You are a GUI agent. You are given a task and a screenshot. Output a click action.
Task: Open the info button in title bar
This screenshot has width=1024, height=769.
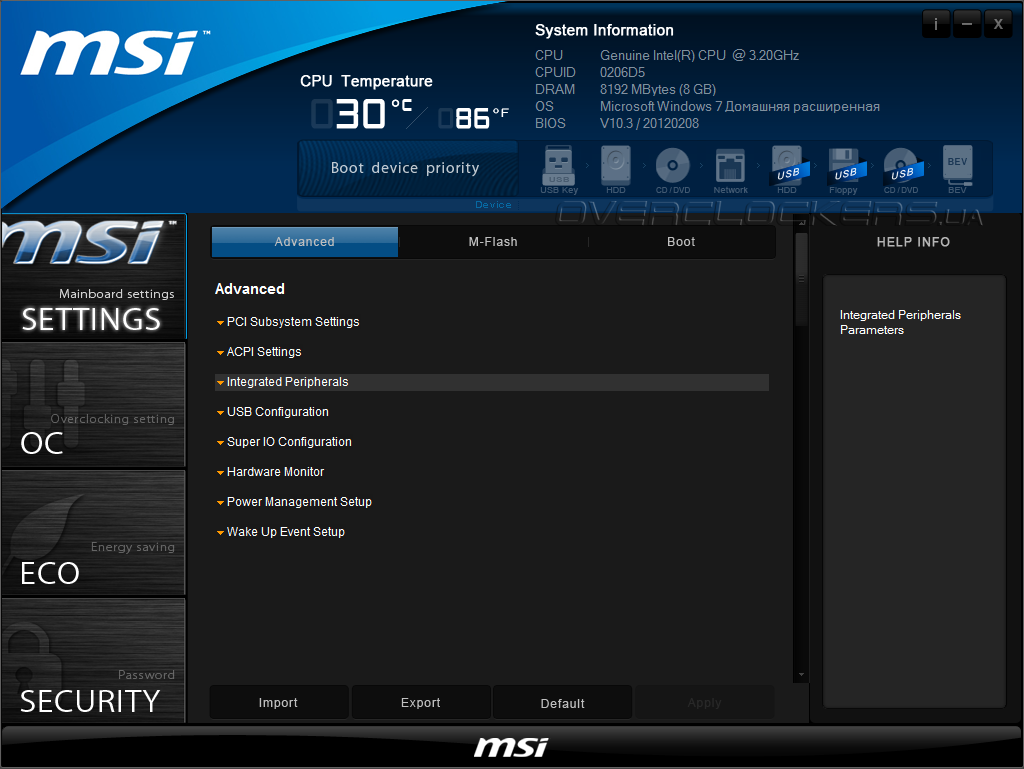click(x=936, y=24)
